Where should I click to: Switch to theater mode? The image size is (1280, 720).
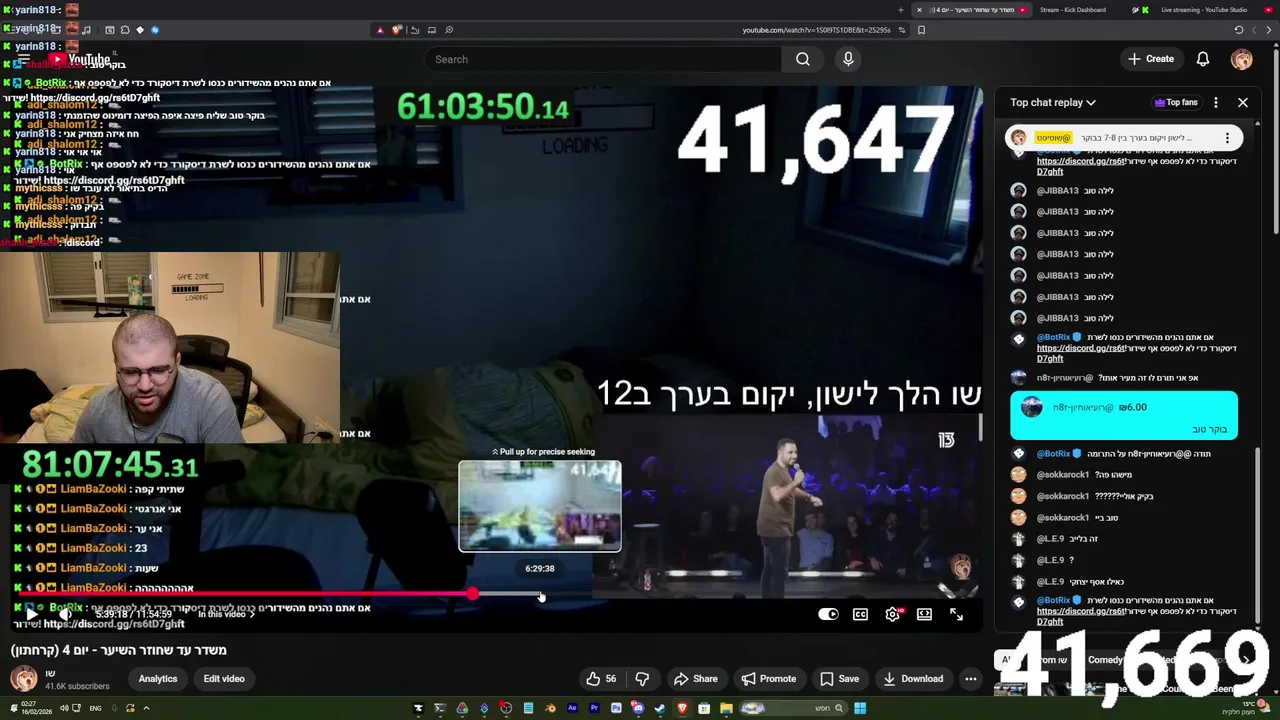[x=924, y=614]
